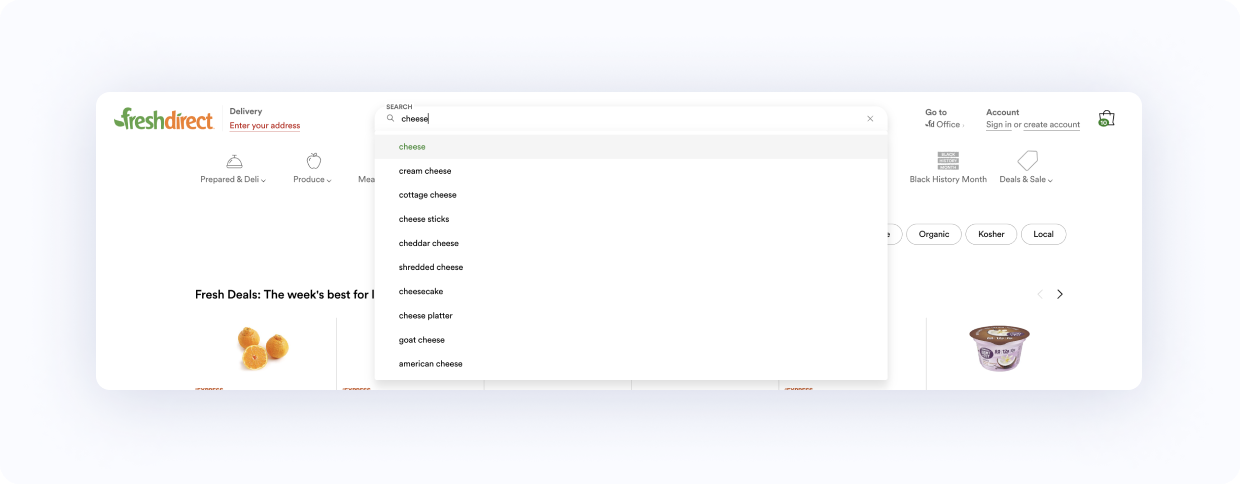The height and width of the screenshot is (484, 1240).
Task: Click the Deals & Sale tag icon
Action: (x=1027, y=161)
